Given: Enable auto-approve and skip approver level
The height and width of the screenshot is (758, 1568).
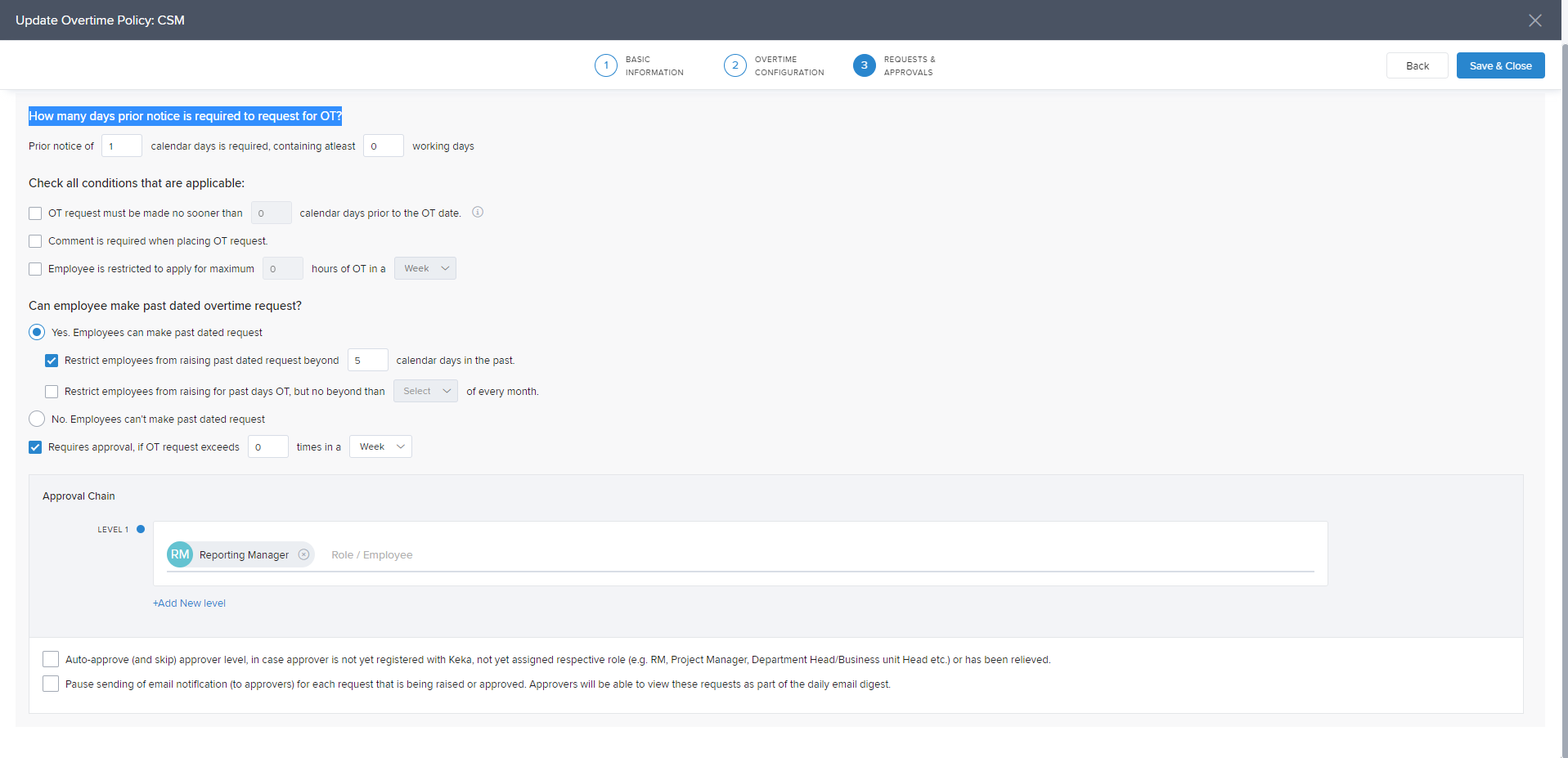Looking at the screenshot, I should 51,659.
